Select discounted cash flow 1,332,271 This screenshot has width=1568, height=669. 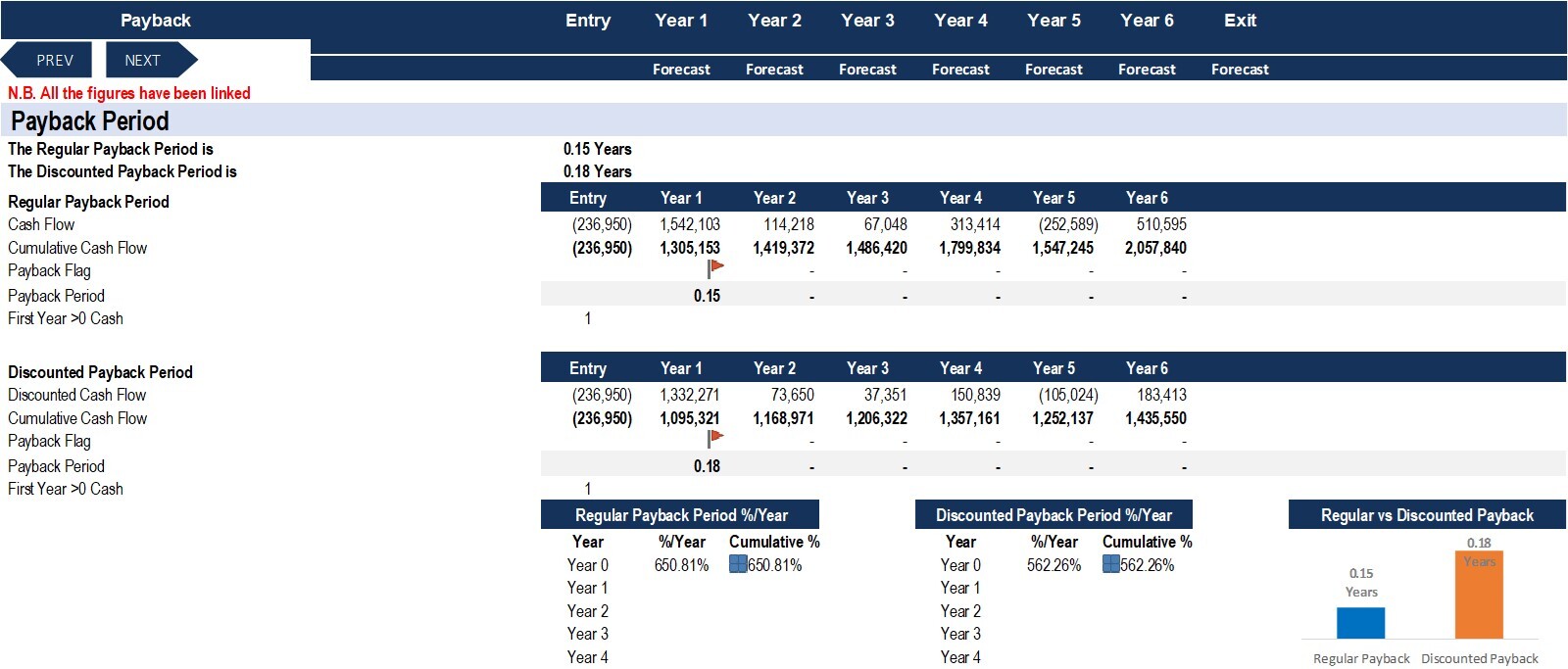tap(690, 395)
